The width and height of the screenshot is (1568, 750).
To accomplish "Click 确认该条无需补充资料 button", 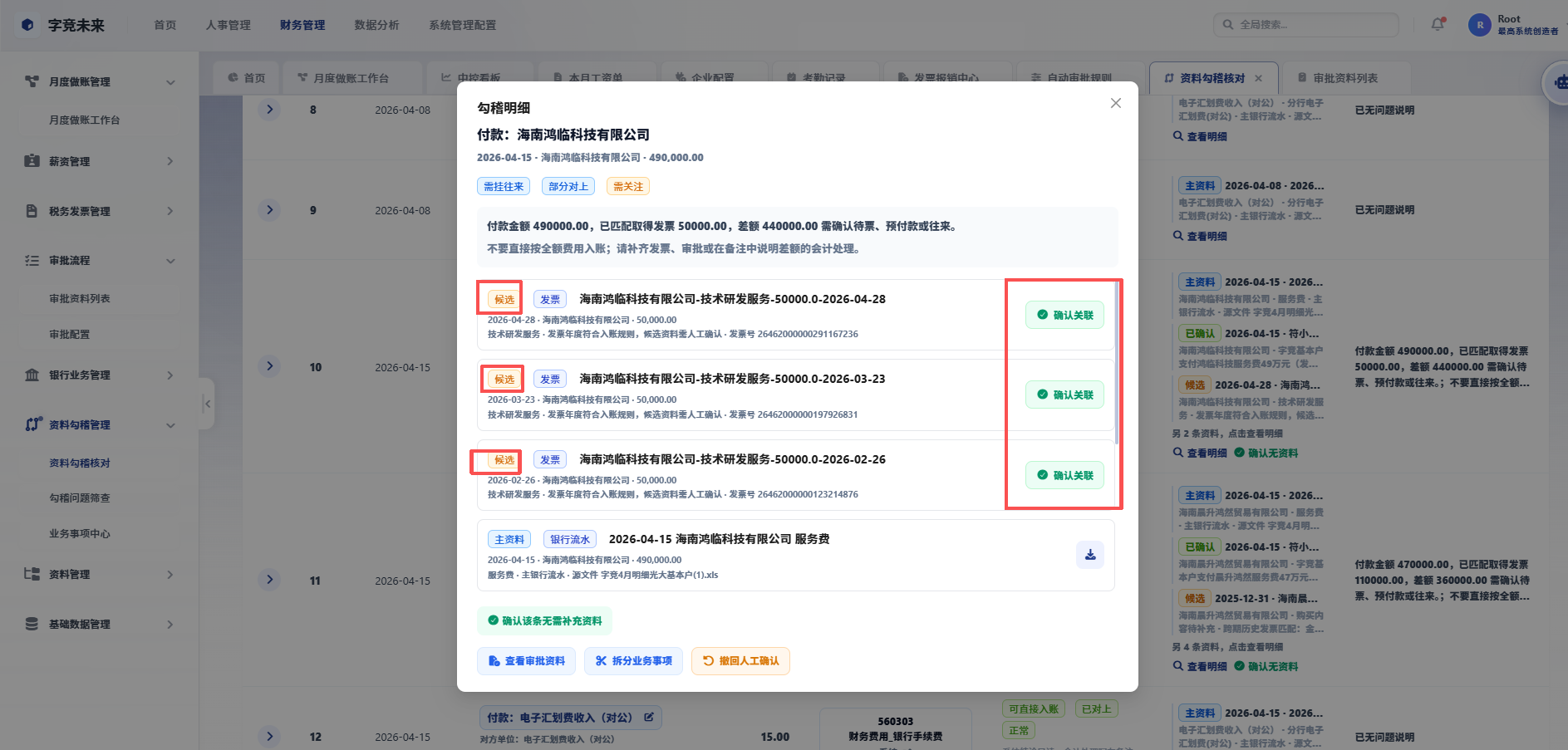I will coord(544,620).
